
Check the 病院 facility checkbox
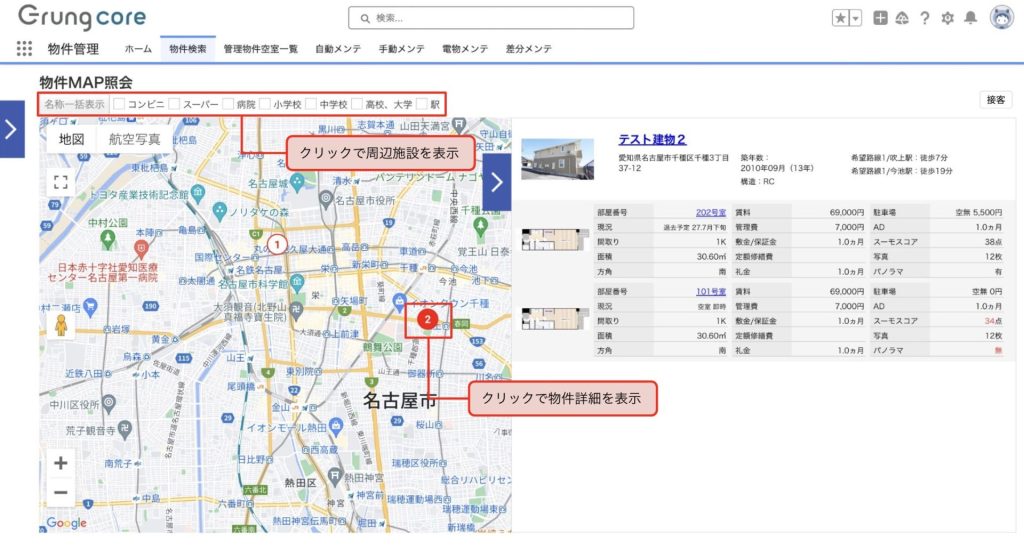point(229,103)
